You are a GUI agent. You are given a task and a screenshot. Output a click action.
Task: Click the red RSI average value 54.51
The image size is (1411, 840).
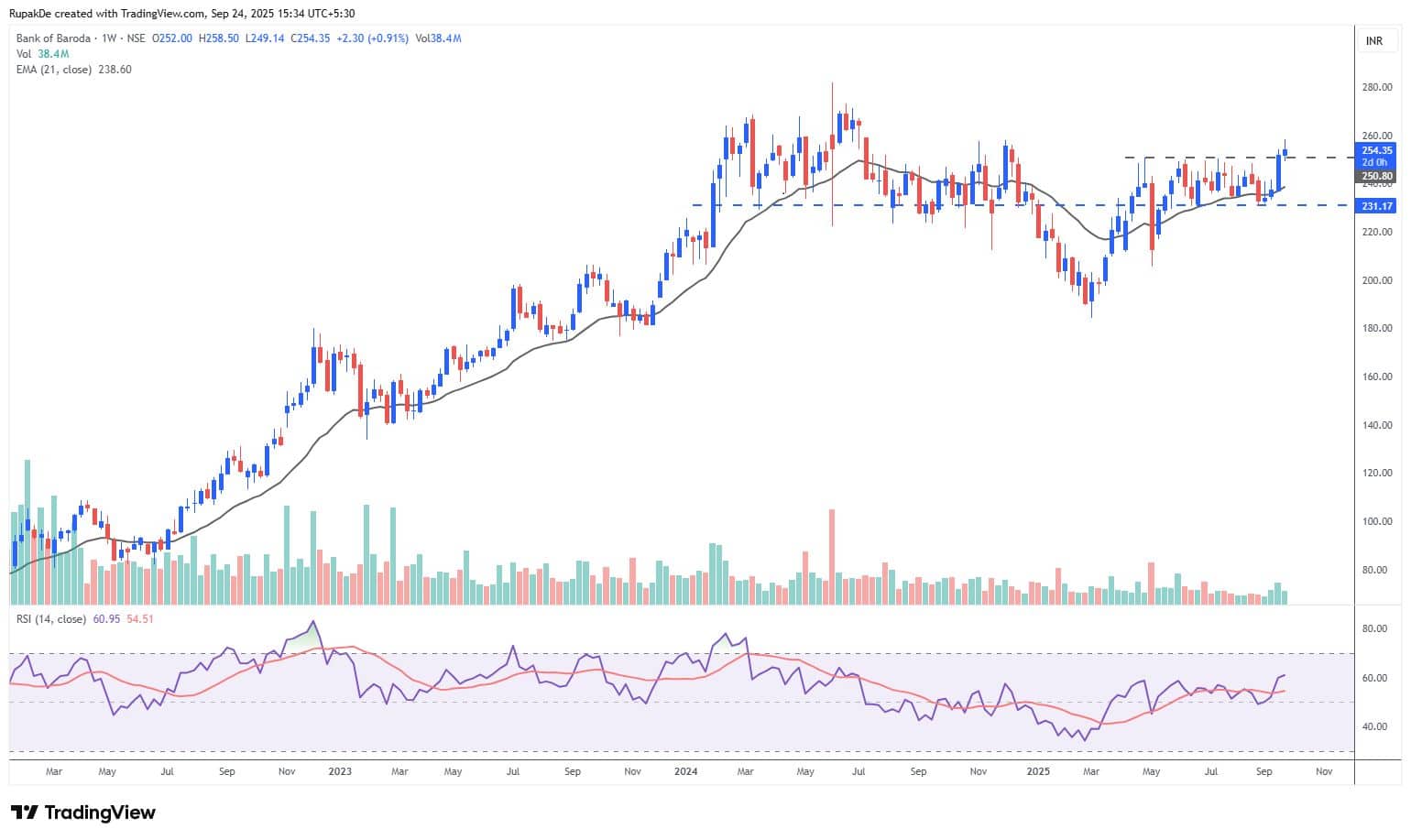[x=140, y=619]
